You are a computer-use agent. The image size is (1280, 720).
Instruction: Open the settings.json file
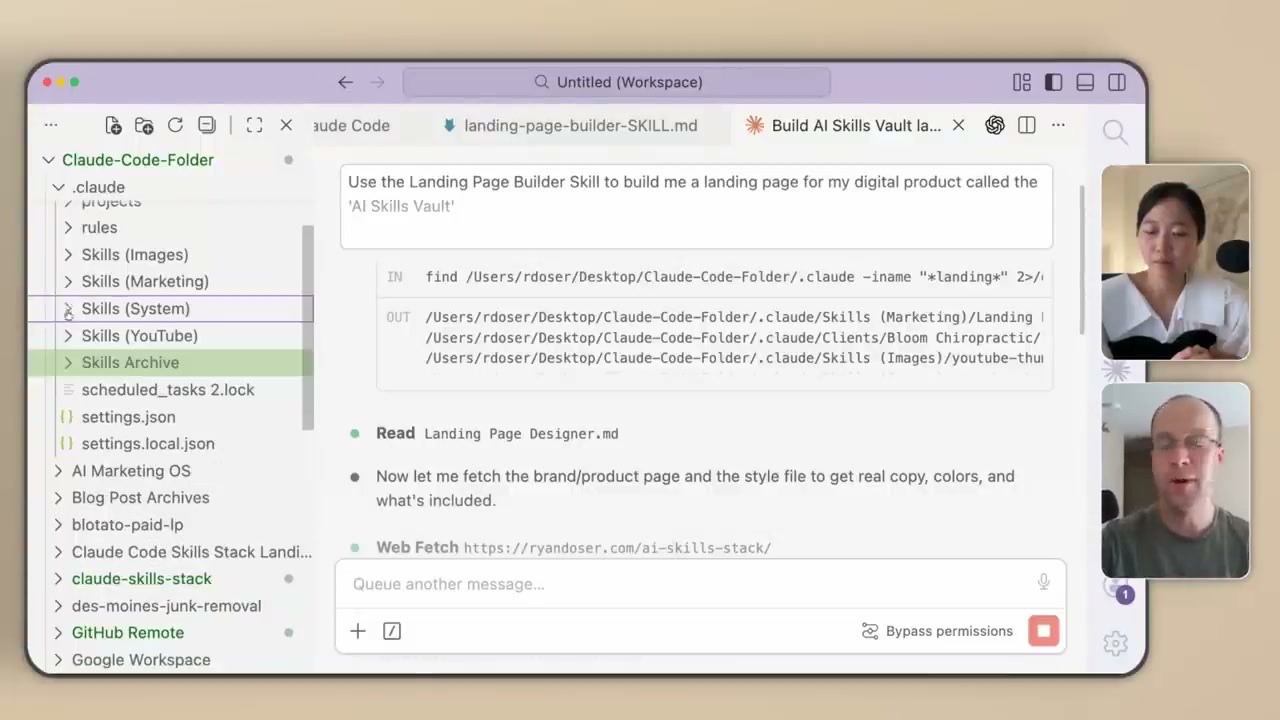(128, 417)
